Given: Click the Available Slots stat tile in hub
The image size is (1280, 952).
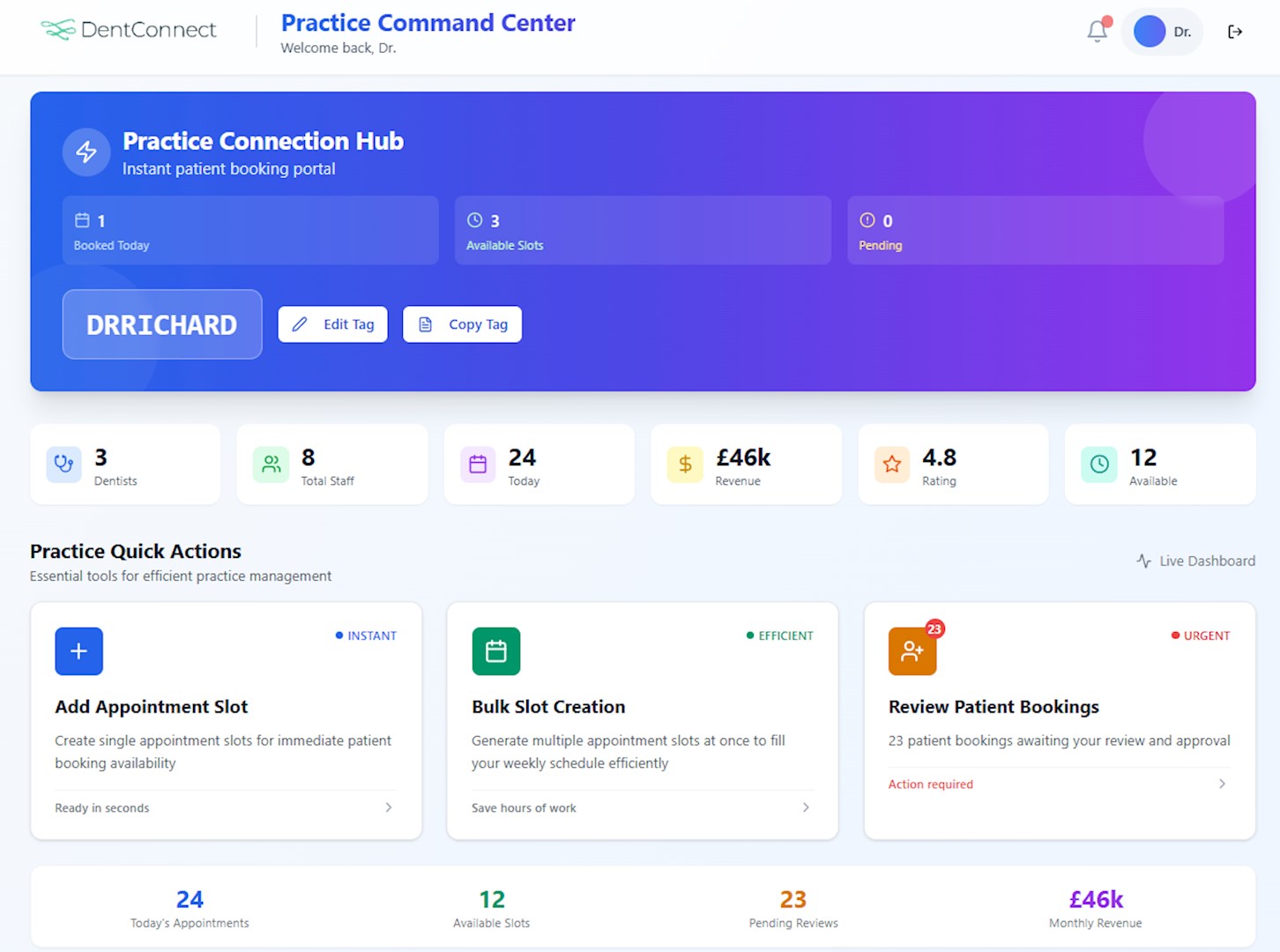Looking at the screenshot, I should coord(643,230).
